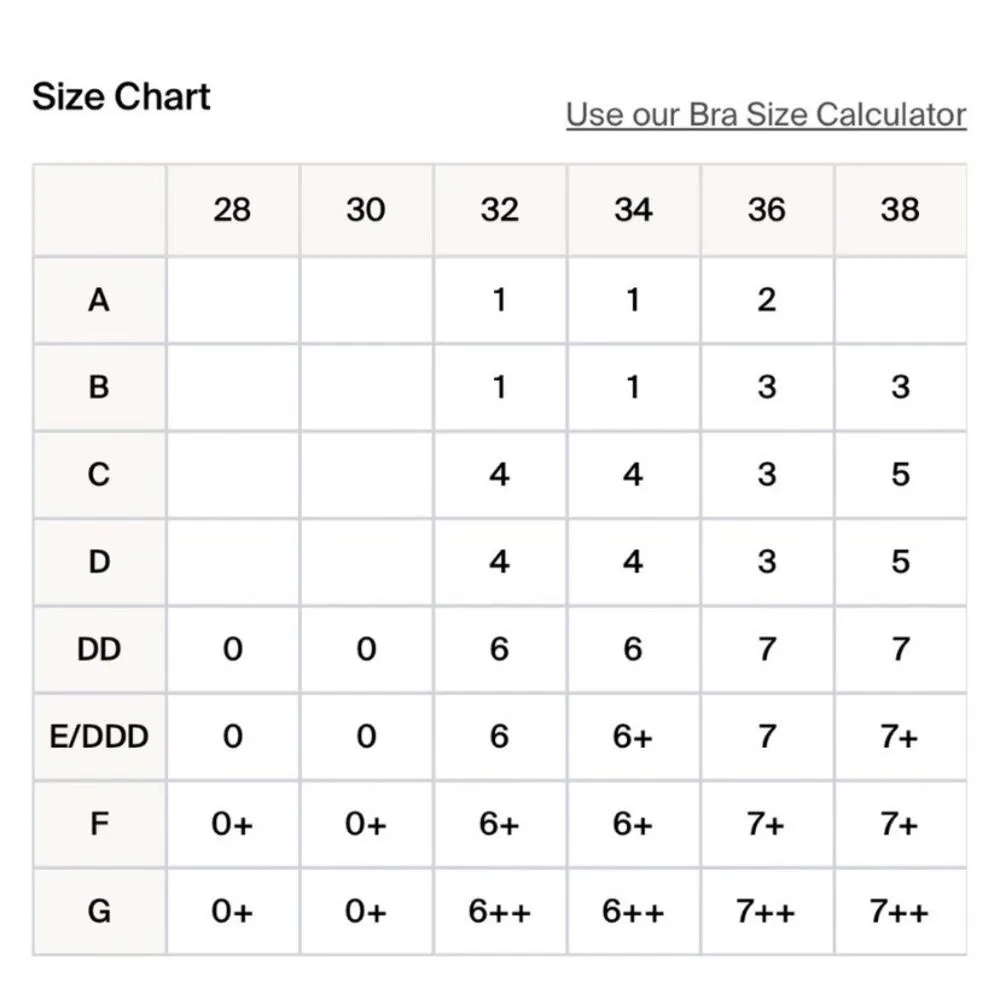Select the 36 band column header

pyautogui.click(x=766, y=210)
